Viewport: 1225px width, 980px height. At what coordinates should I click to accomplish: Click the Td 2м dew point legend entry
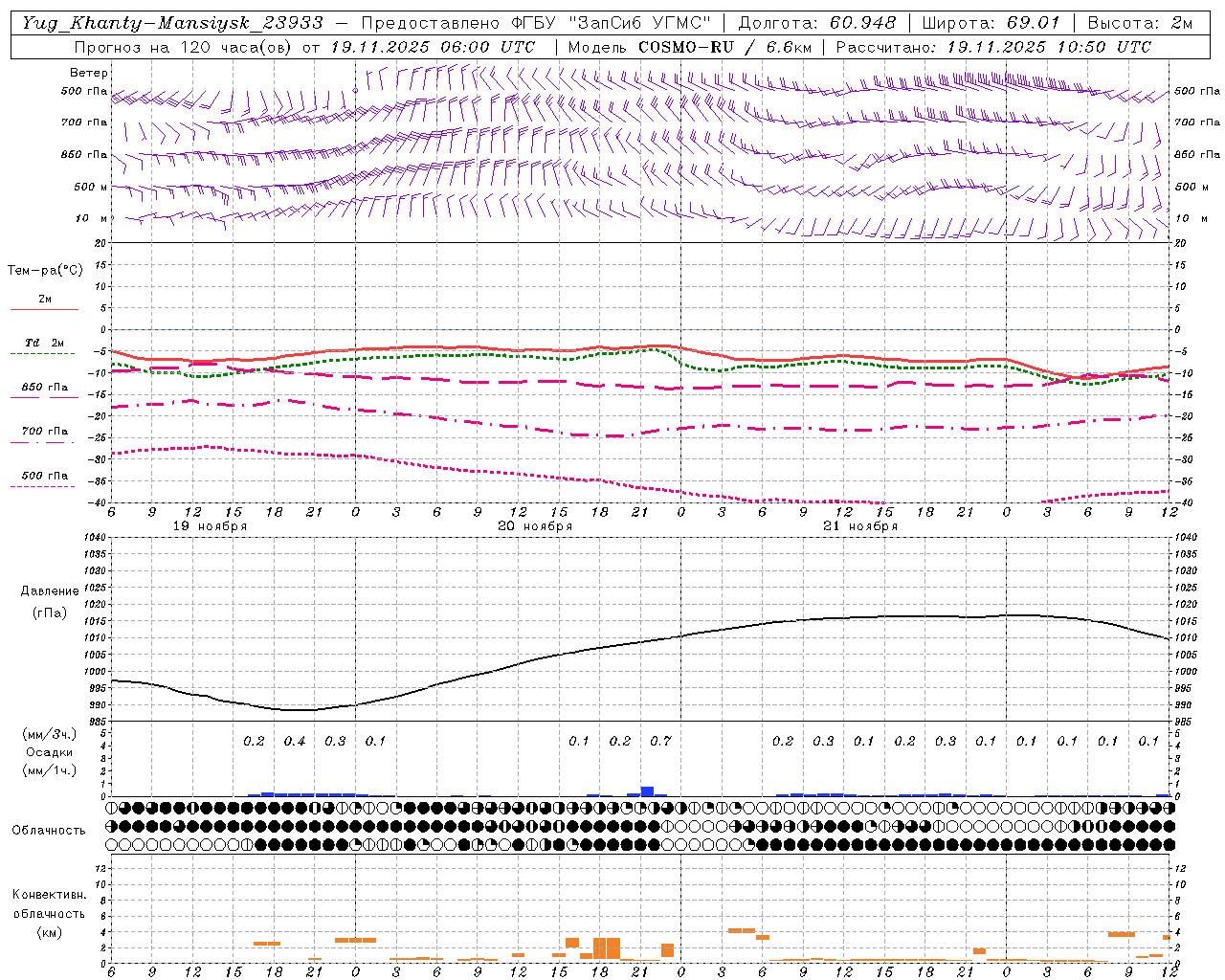pyautogui.click(x=45, y=343)
